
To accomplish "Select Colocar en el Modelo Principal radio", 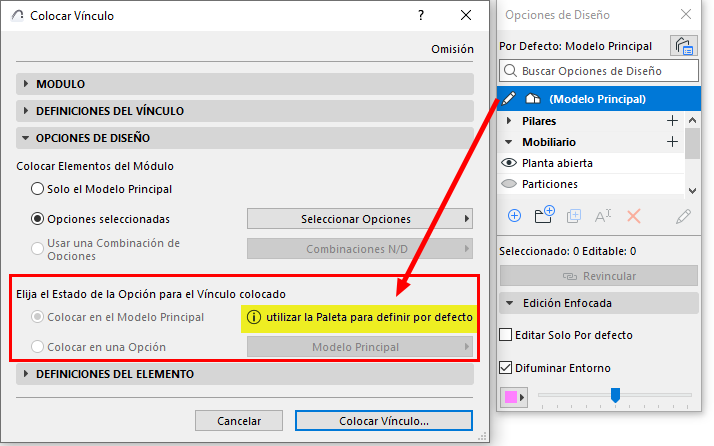I will click(37, 317).
